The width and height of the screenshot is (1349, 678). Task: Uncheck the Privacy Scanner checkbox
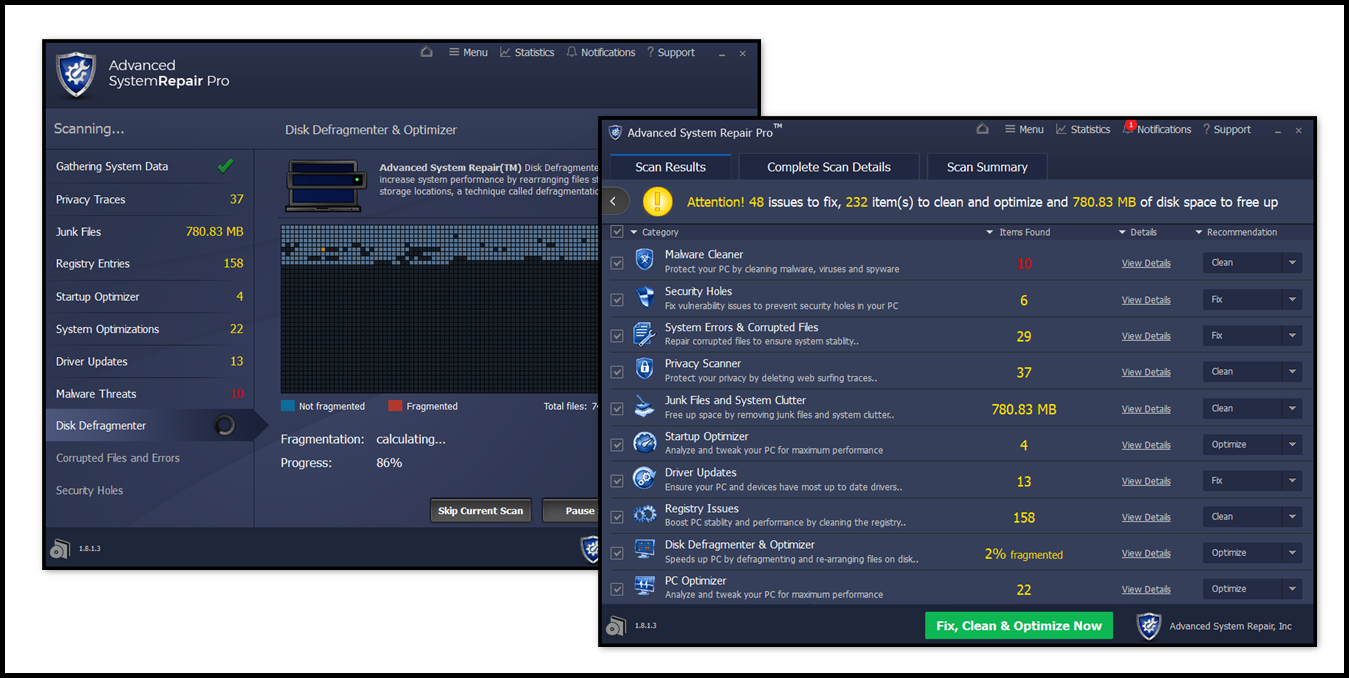point(617,372)
